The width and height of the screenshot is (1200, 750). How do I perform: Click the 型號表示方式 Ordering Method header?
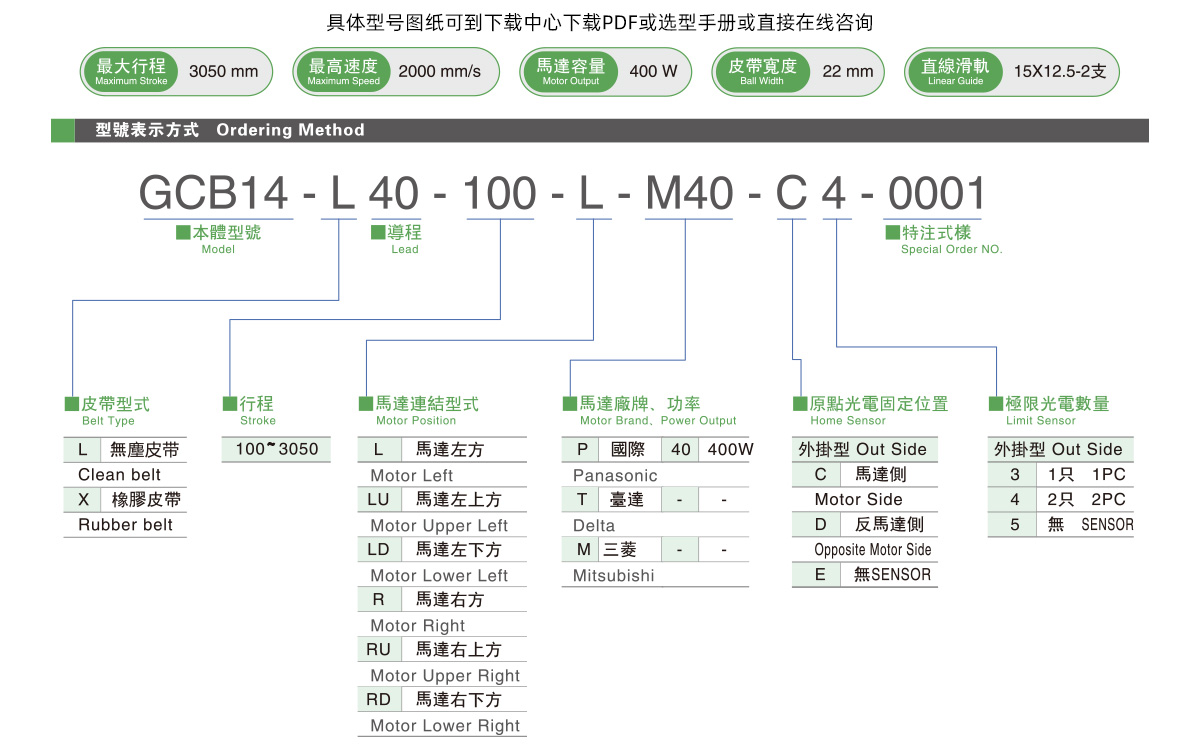coord(230,130)
